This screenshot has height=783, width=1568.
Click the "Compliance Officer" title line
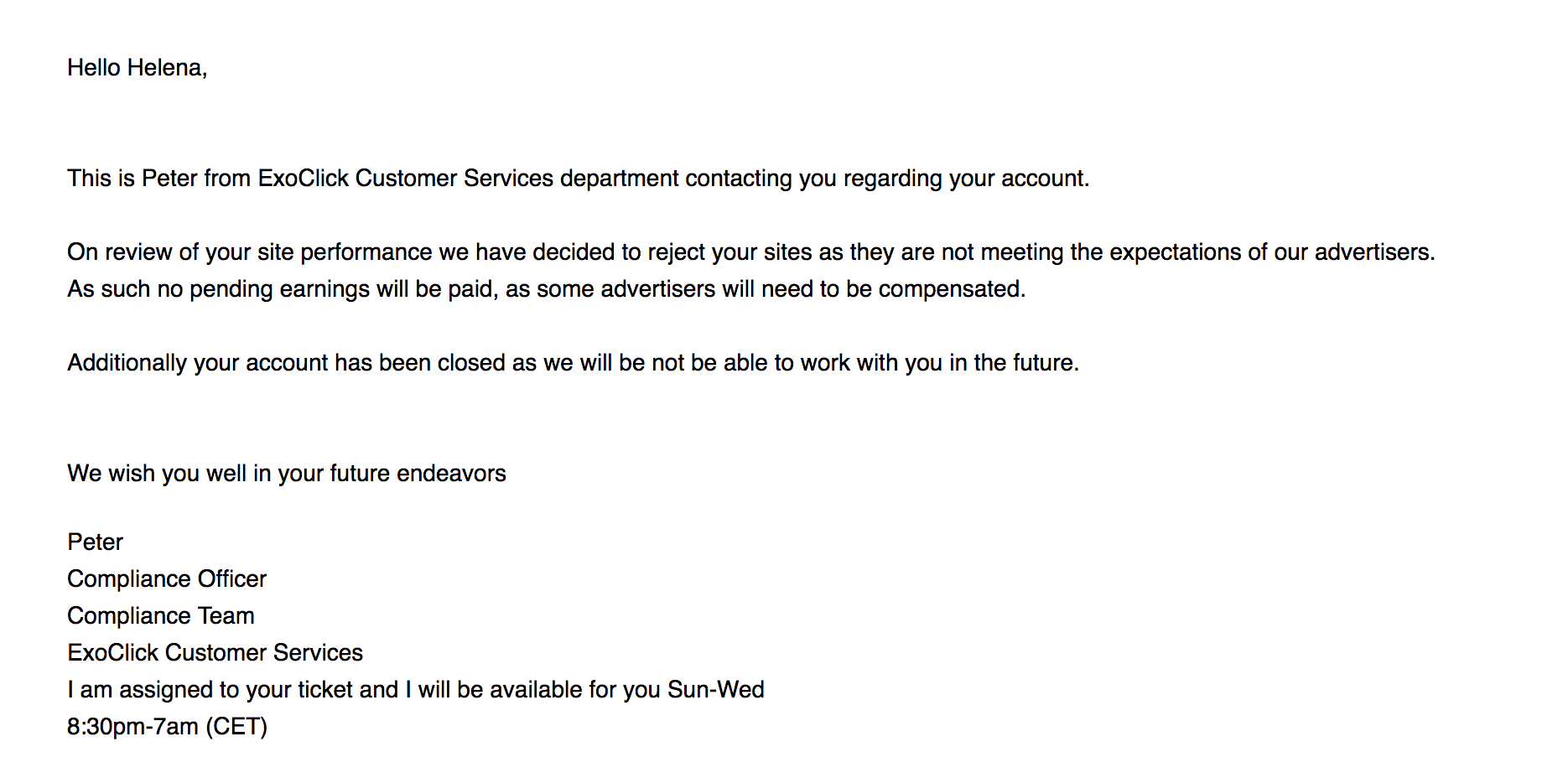click(167, 579)
